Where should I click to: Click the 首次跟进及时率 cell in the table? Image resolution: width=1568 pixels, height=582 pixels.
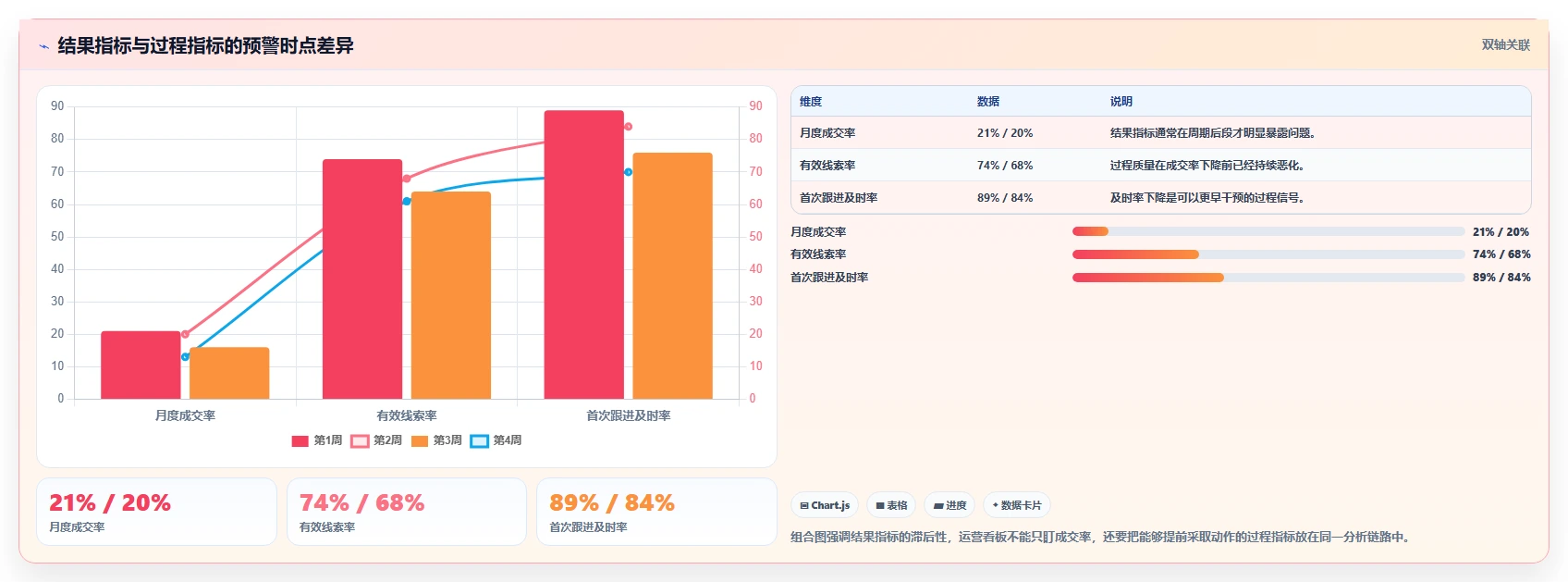[x=839, y=198]
